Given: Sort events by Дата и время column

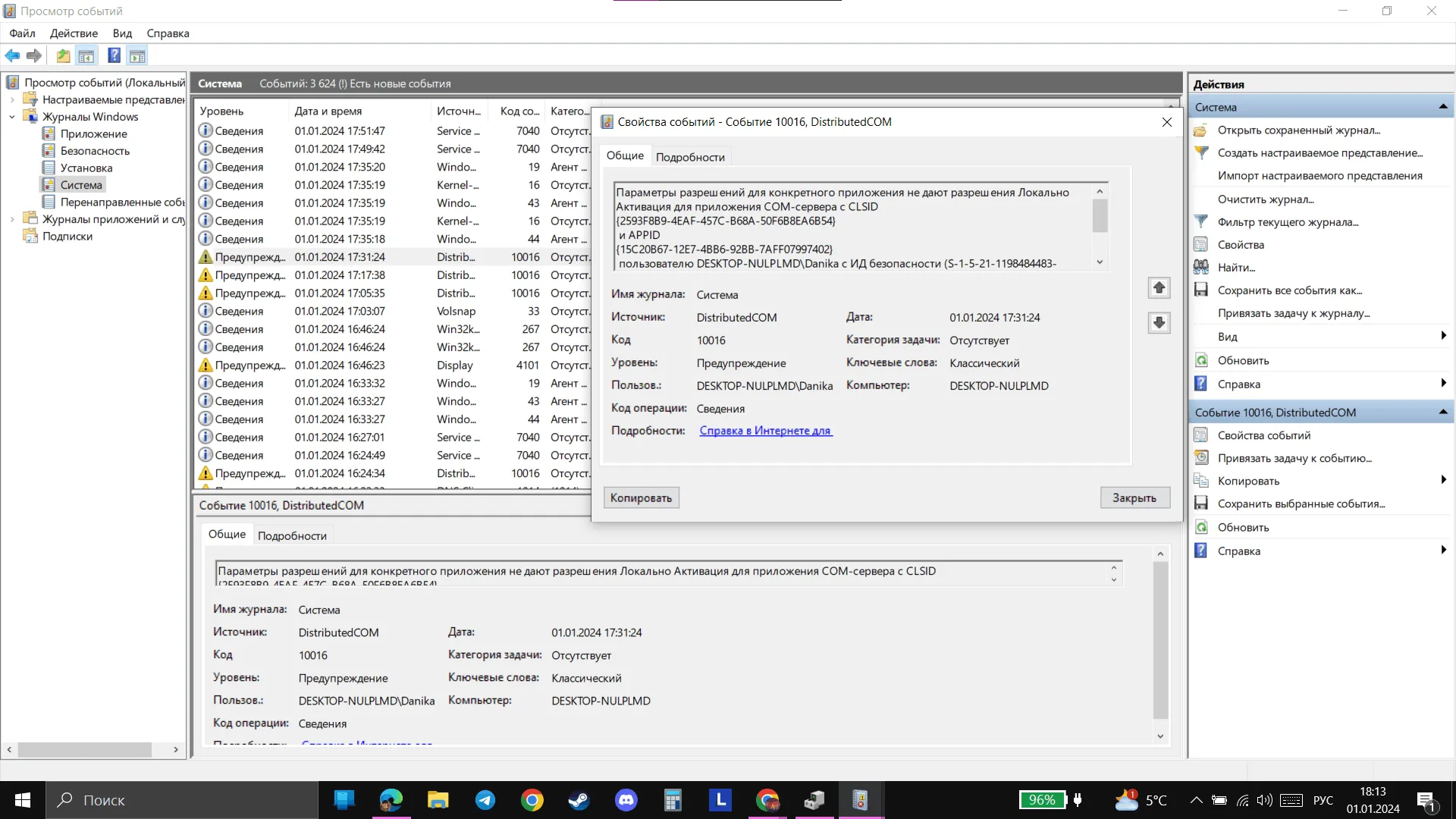Looking at the screenshot, I should tap(359, 111).
